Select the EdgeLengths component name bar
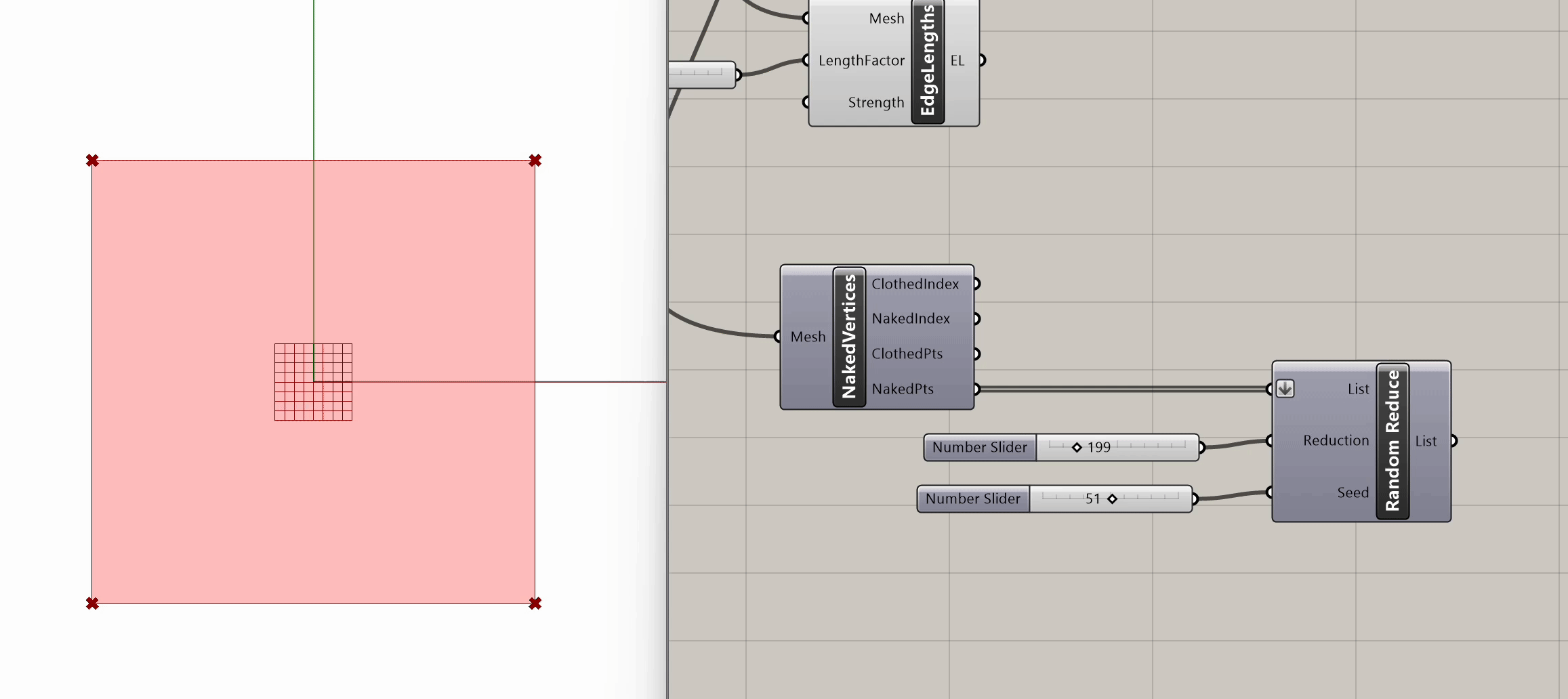The width and height of the screenshot is (1568, 699). (x=928, y=61)
